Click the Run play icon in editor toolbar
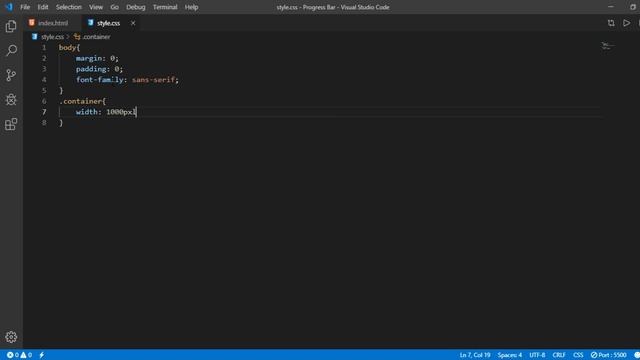Viewport: 640px width, 360px height. coord(627,23)
